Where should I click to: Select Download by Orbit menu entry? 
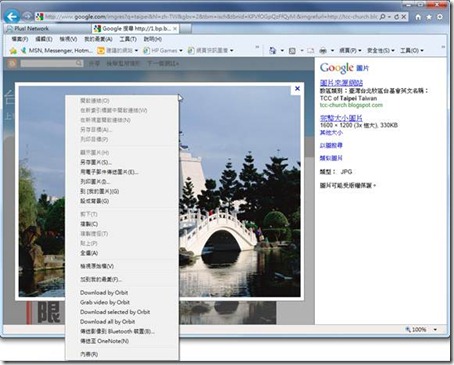104,292
